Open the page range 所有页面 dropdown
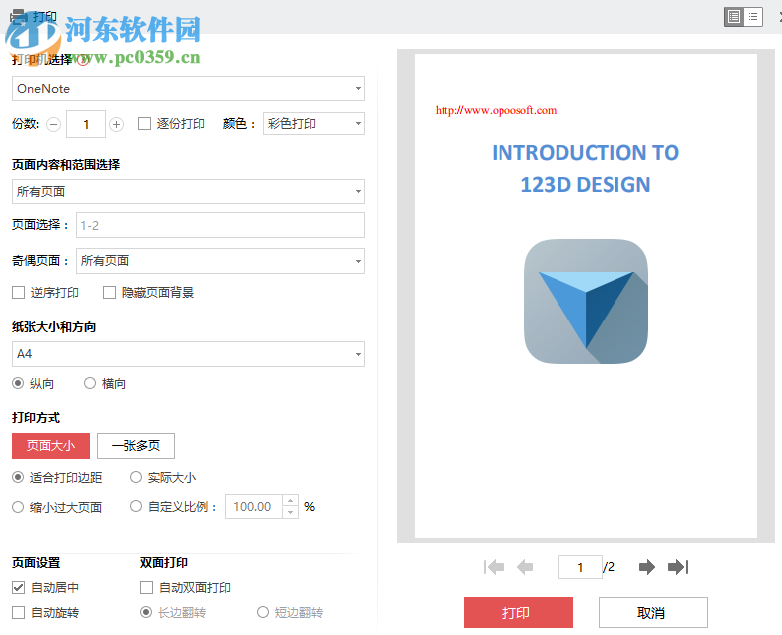Screen dimensions: 782x635 [189, 192]
